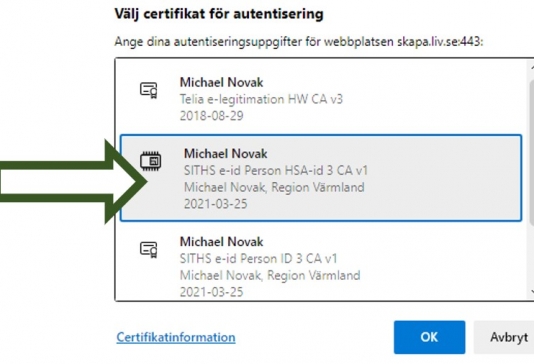
Task: Click 2021-03-25 date in highlighted certificate
Action: 216,204
